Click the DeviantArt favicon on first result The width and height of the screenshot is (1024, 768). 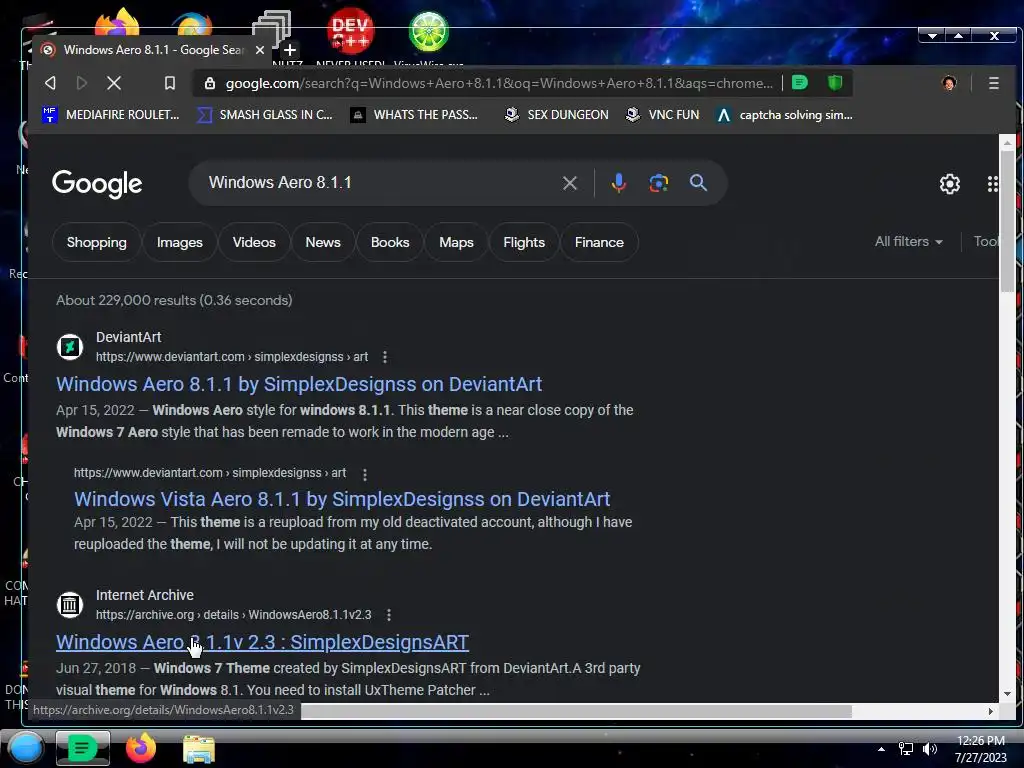pyautogui.click(x=70, y=347)
